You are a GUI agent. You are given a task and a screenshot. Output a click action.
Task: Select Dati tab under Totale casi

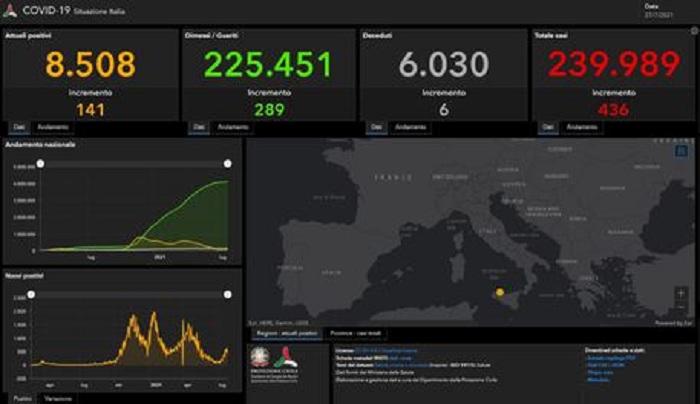tap(547, 127)
